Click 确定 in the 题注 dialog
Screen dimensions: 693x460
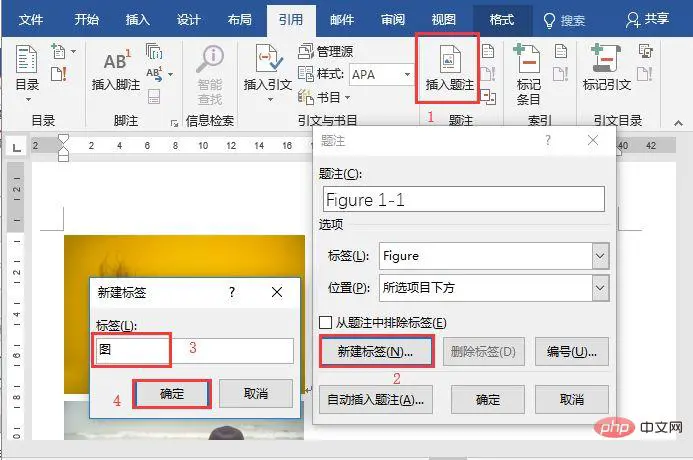488,399
